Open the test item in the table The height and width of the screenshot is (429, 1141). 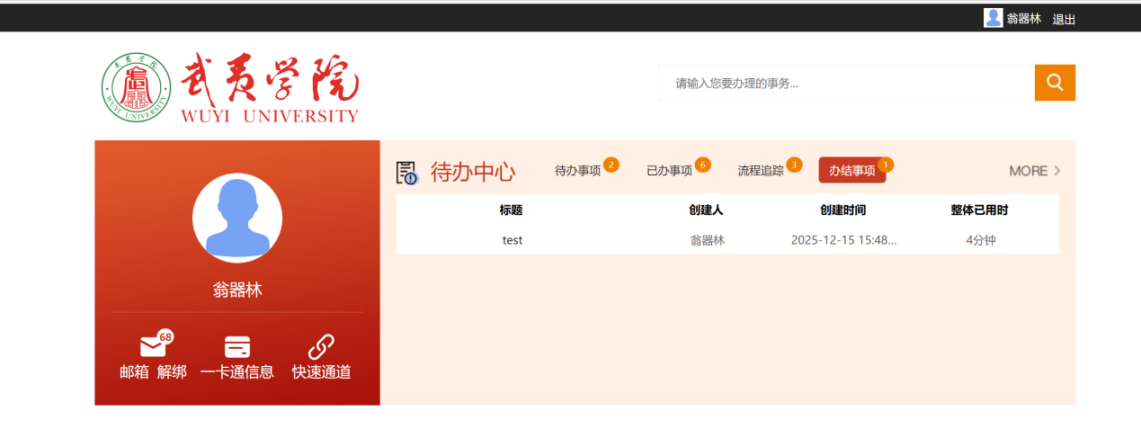click(512, 241)
